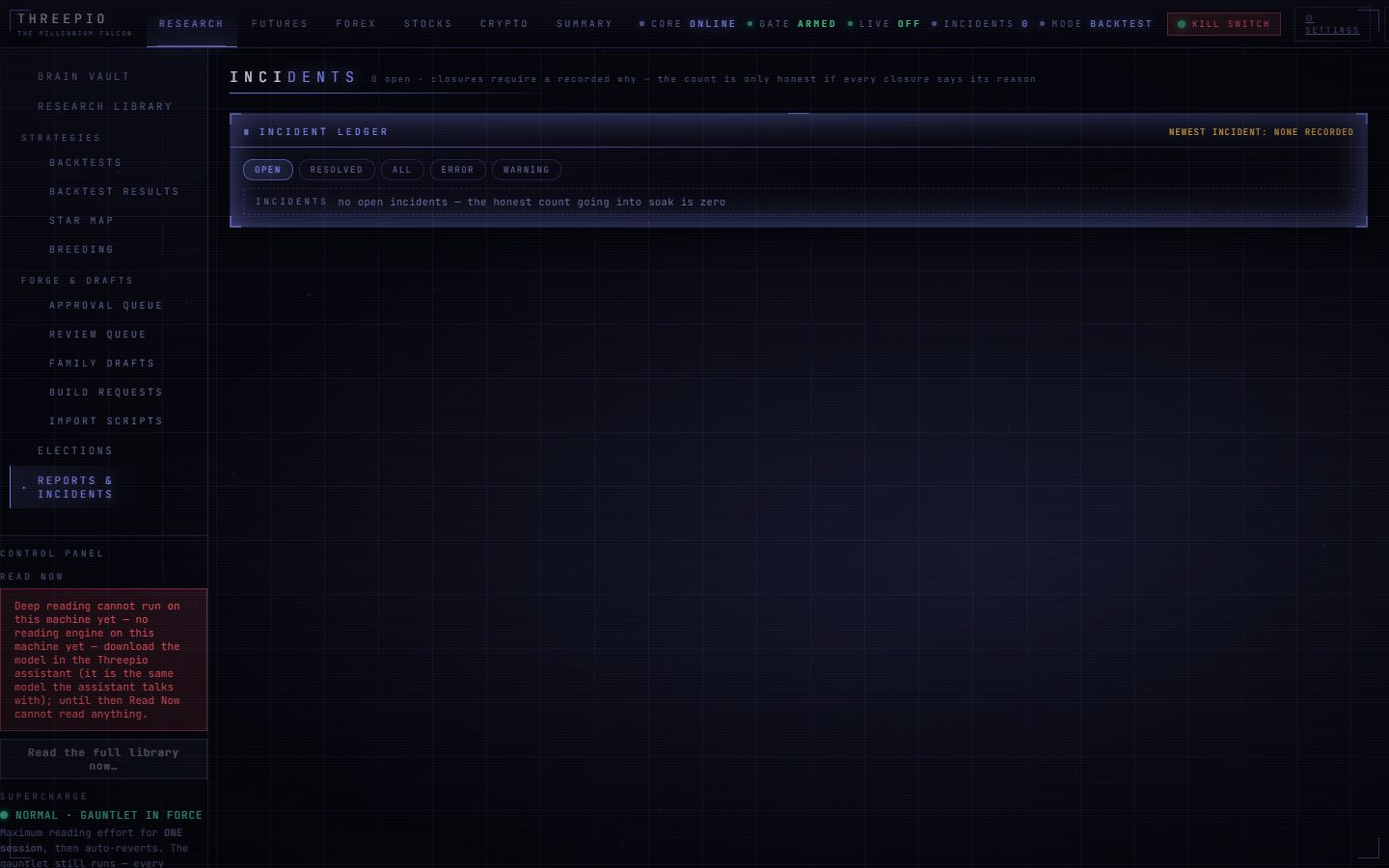The height and width of the screenshot is (868, 1389).
Task: Click Read the full library now button
Action: [103, 759]
